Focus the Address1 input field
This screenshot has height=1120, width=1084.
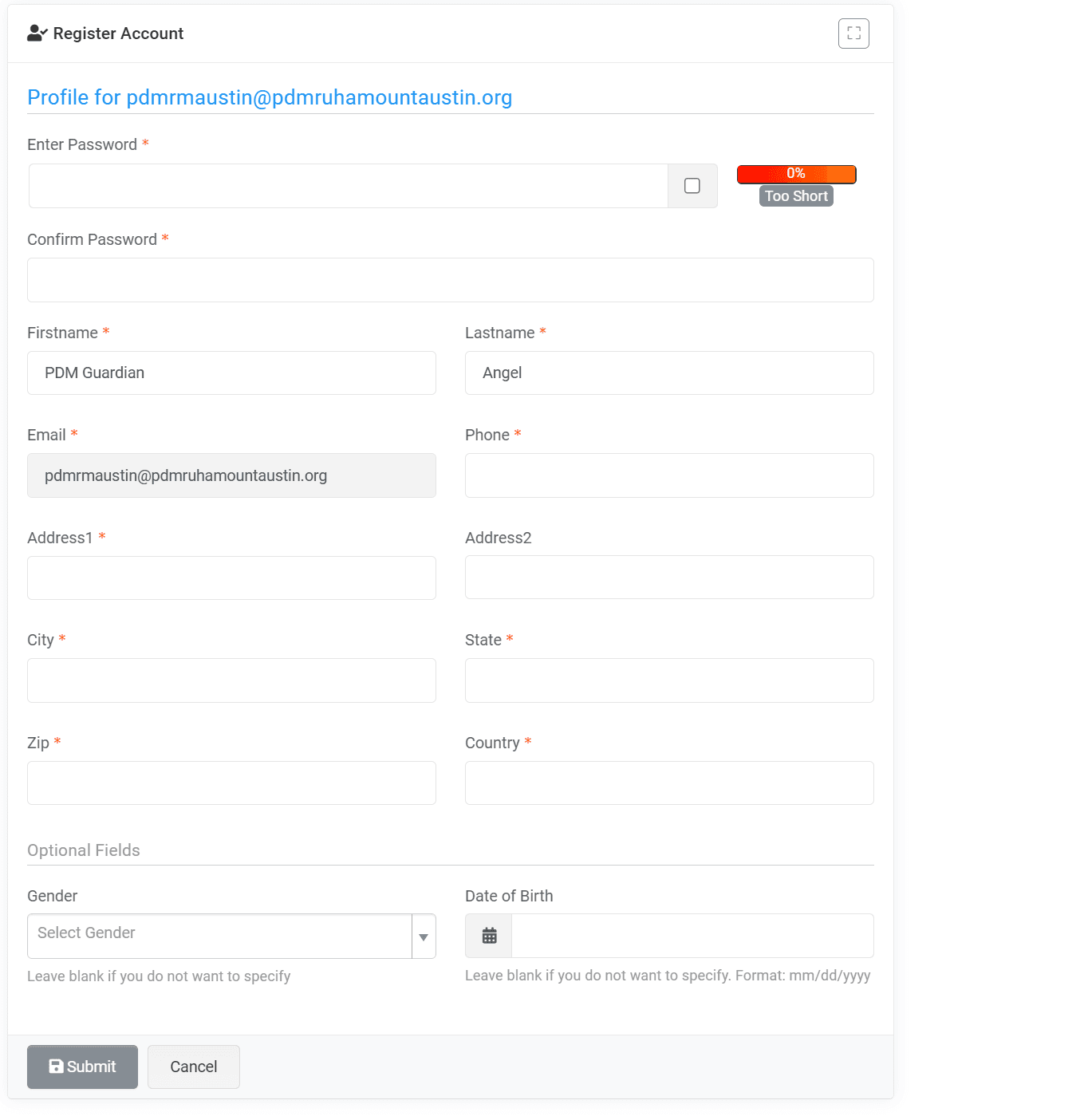231,578
